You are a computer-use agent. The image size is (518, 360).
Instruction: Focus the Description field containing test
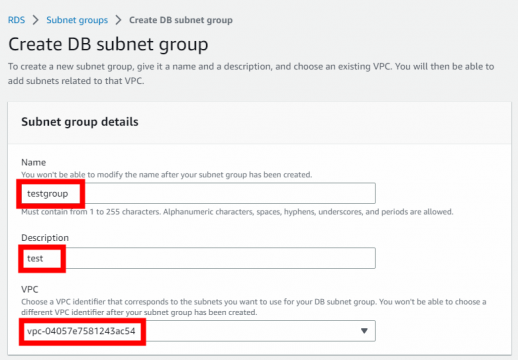(x=198, y=258)
